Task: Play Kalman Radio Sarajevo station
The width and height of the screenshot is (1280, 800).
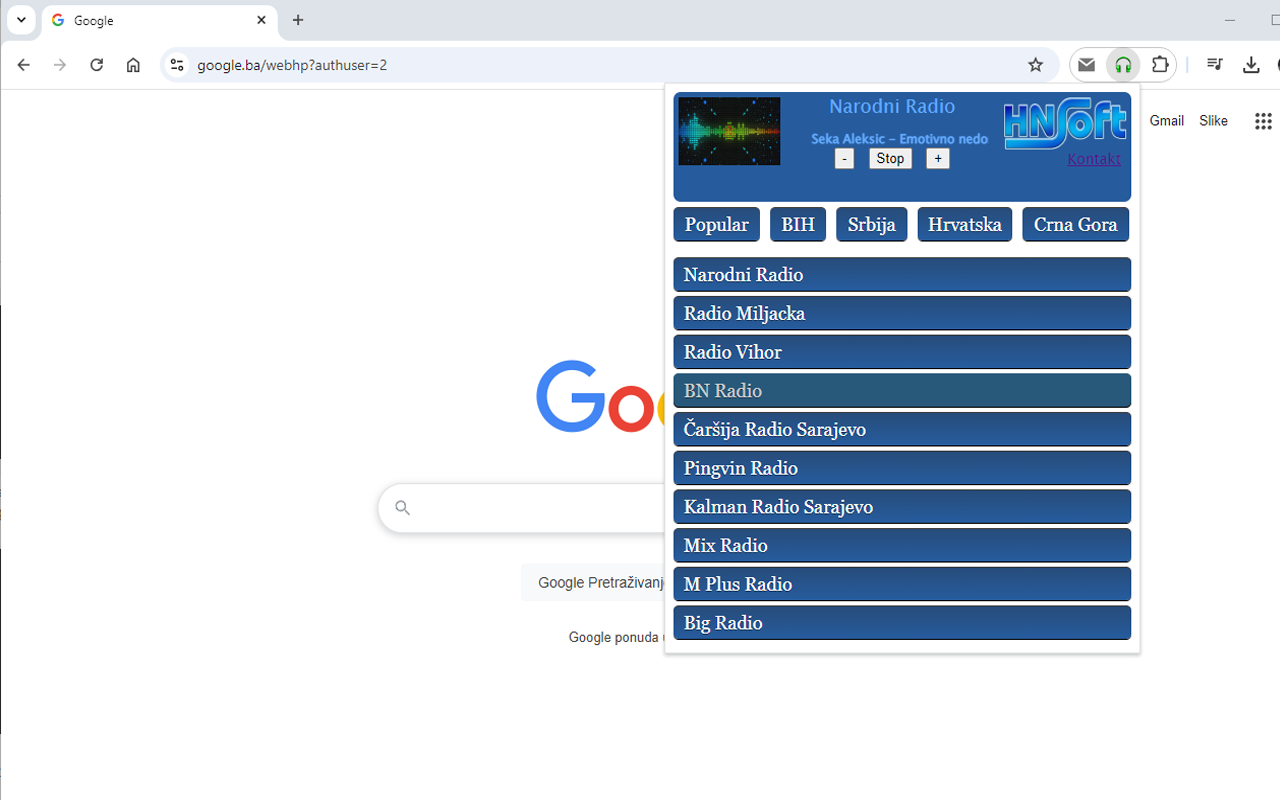Action: coord(902,507)
